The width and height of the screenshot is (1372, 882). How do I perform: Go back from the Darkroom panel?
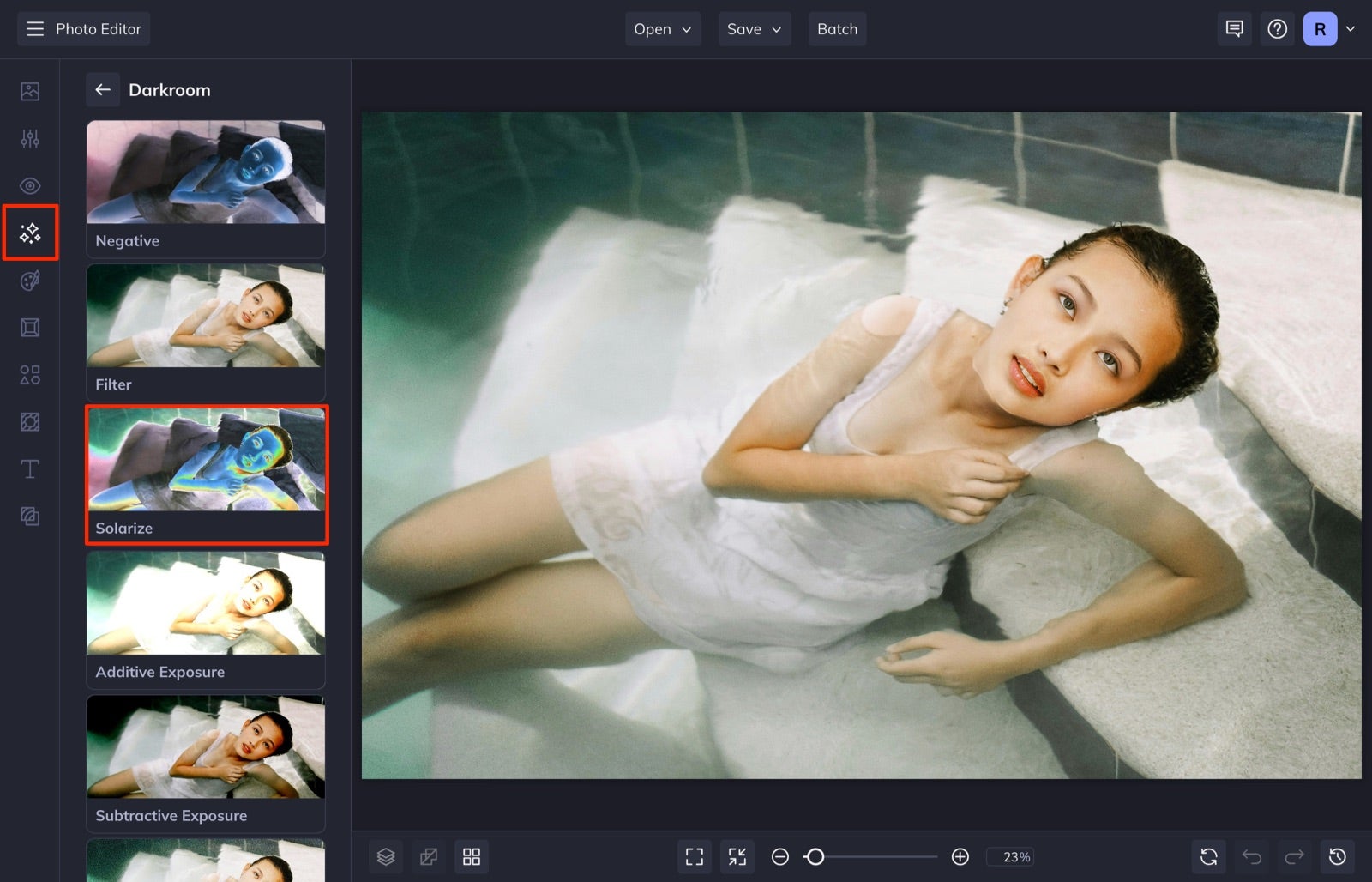coord(103,89)
